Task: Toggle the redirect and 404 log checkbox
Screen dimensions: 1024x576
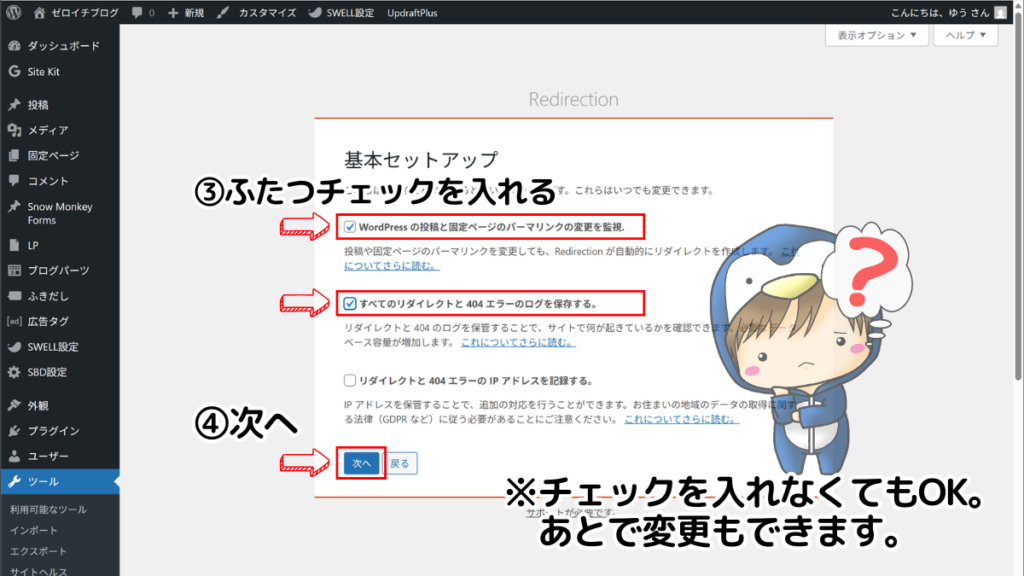Action: pos(350,304)
